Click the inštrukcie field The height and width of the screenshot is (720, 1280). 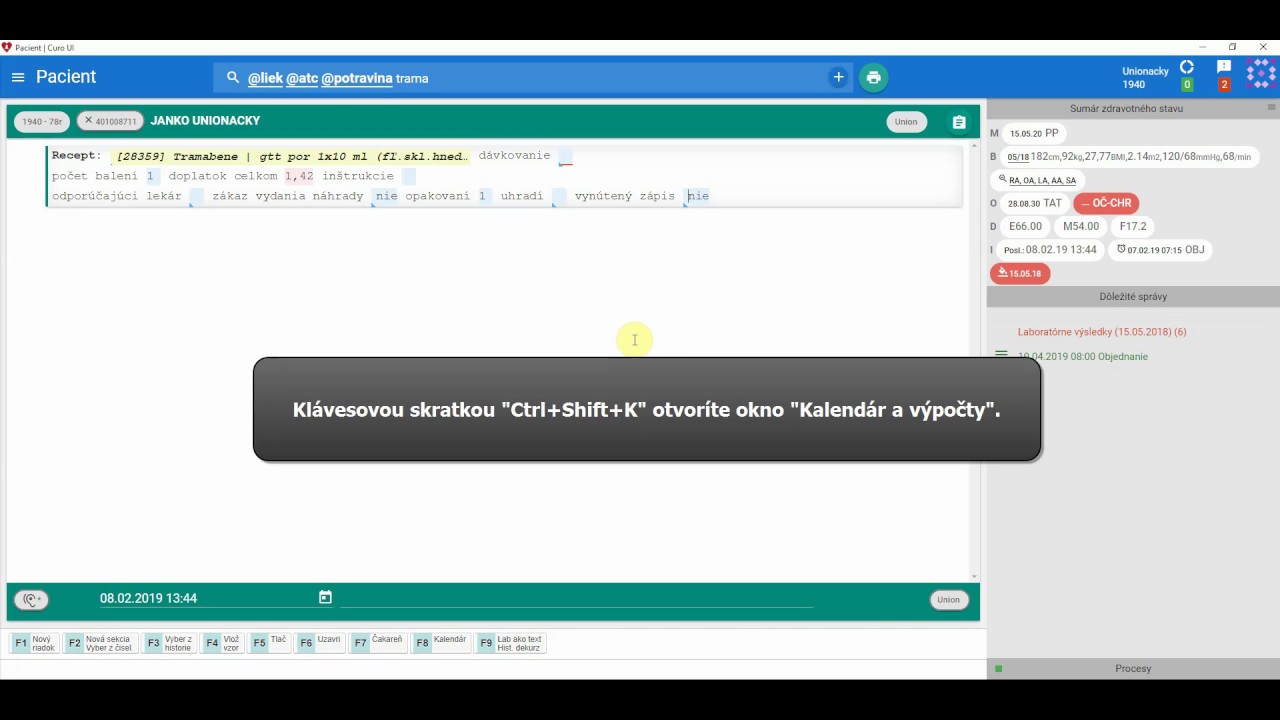click(407, 176)
